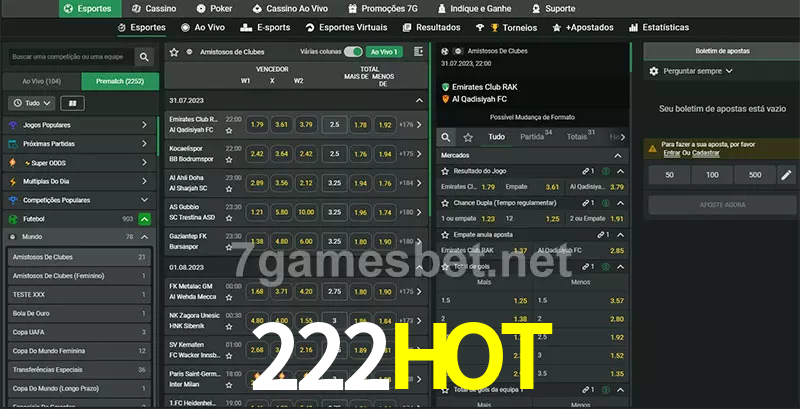800x409 pixels.
Task: Open the Cassino top menu
Action: [x=154, y=9]
